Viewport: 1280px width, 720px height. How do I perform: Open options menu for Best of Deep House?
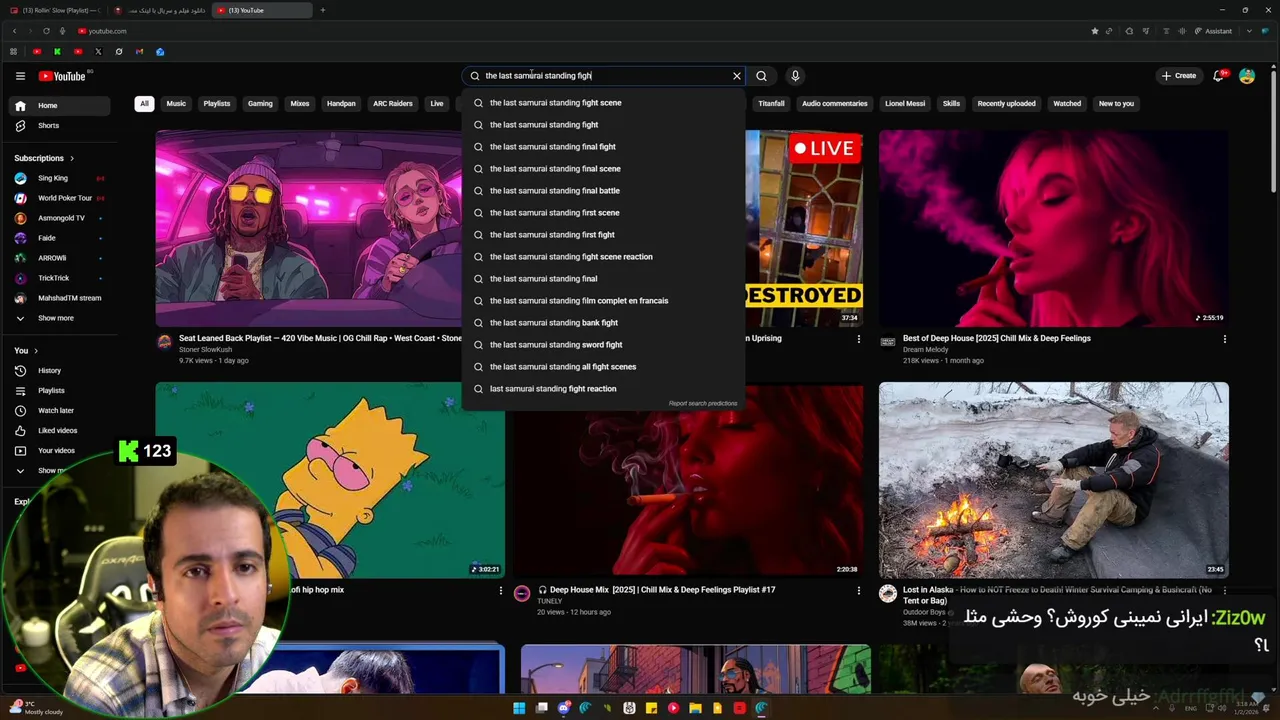(x=1225, y=339)
